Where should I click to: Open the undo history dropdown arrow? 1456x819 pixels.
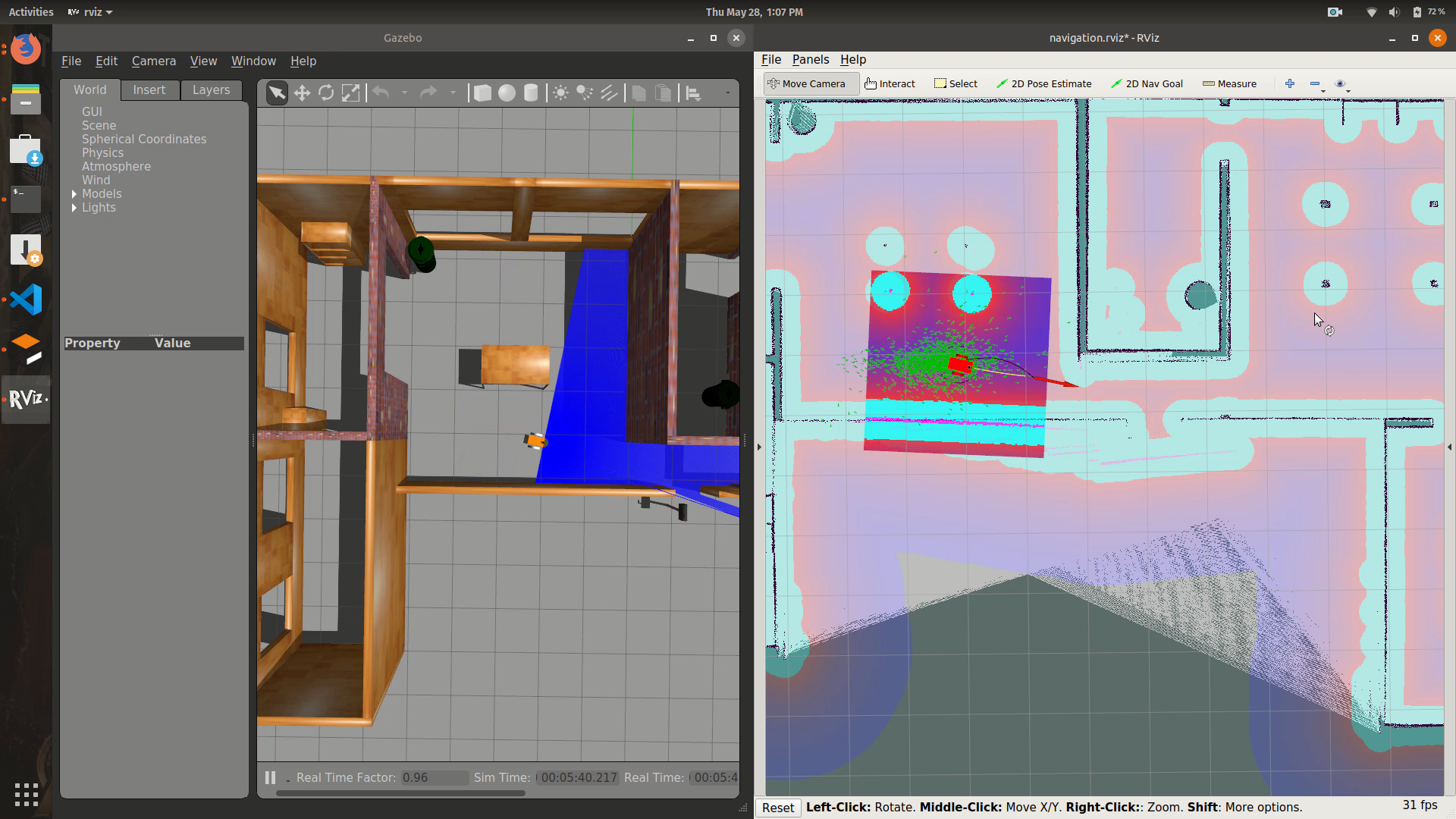point(405,93)
